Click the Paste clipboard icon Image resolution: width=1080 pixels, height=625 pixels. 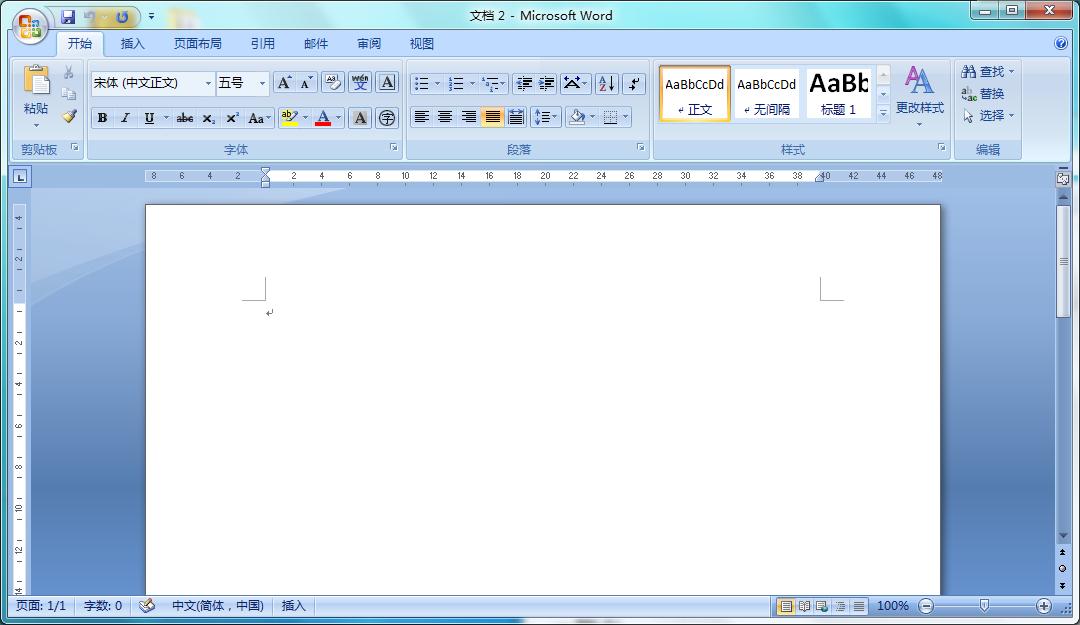click(36, 82)
